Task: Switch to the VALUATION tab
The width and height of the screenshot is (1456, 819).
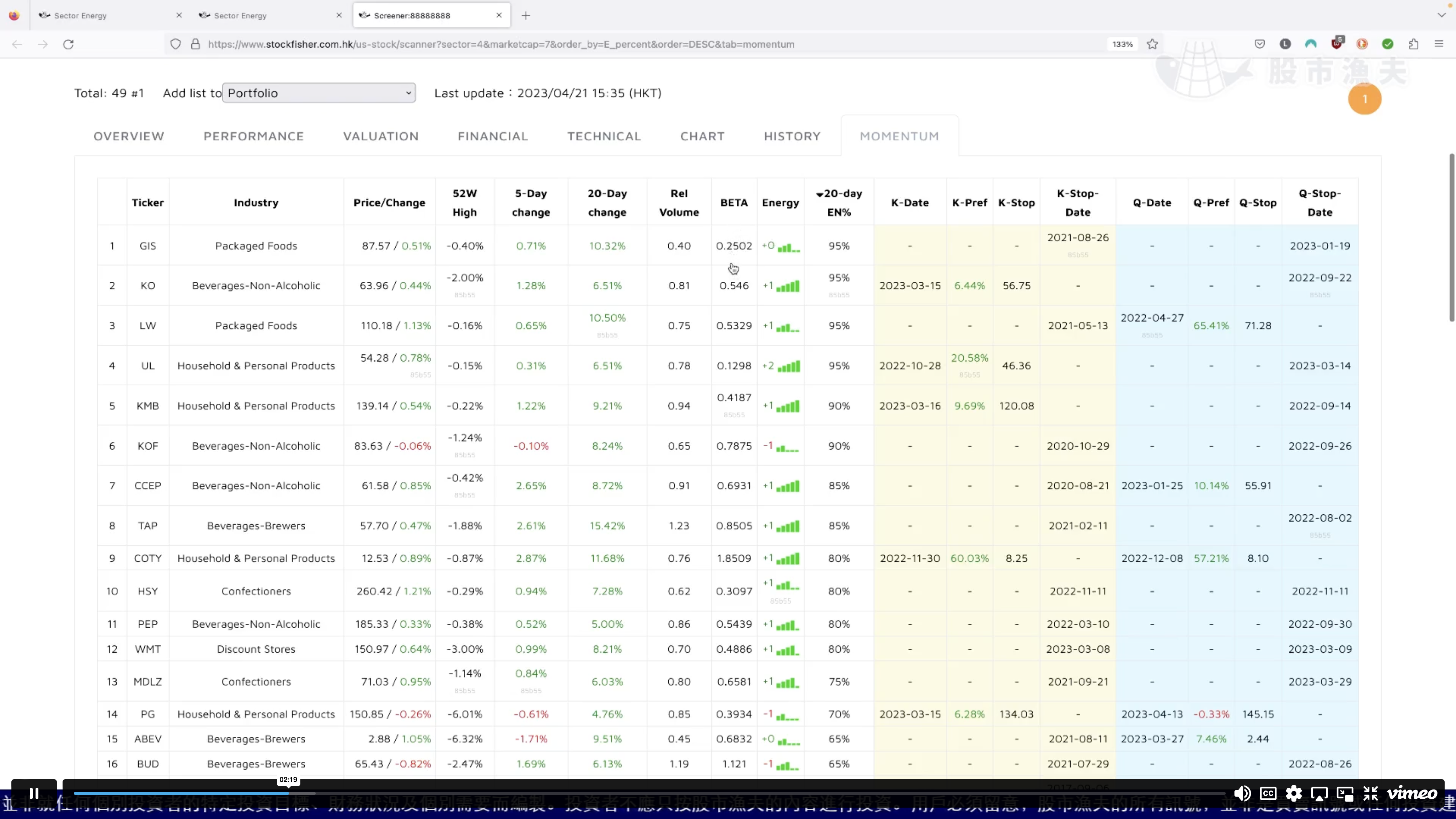Action: point(381,136)
